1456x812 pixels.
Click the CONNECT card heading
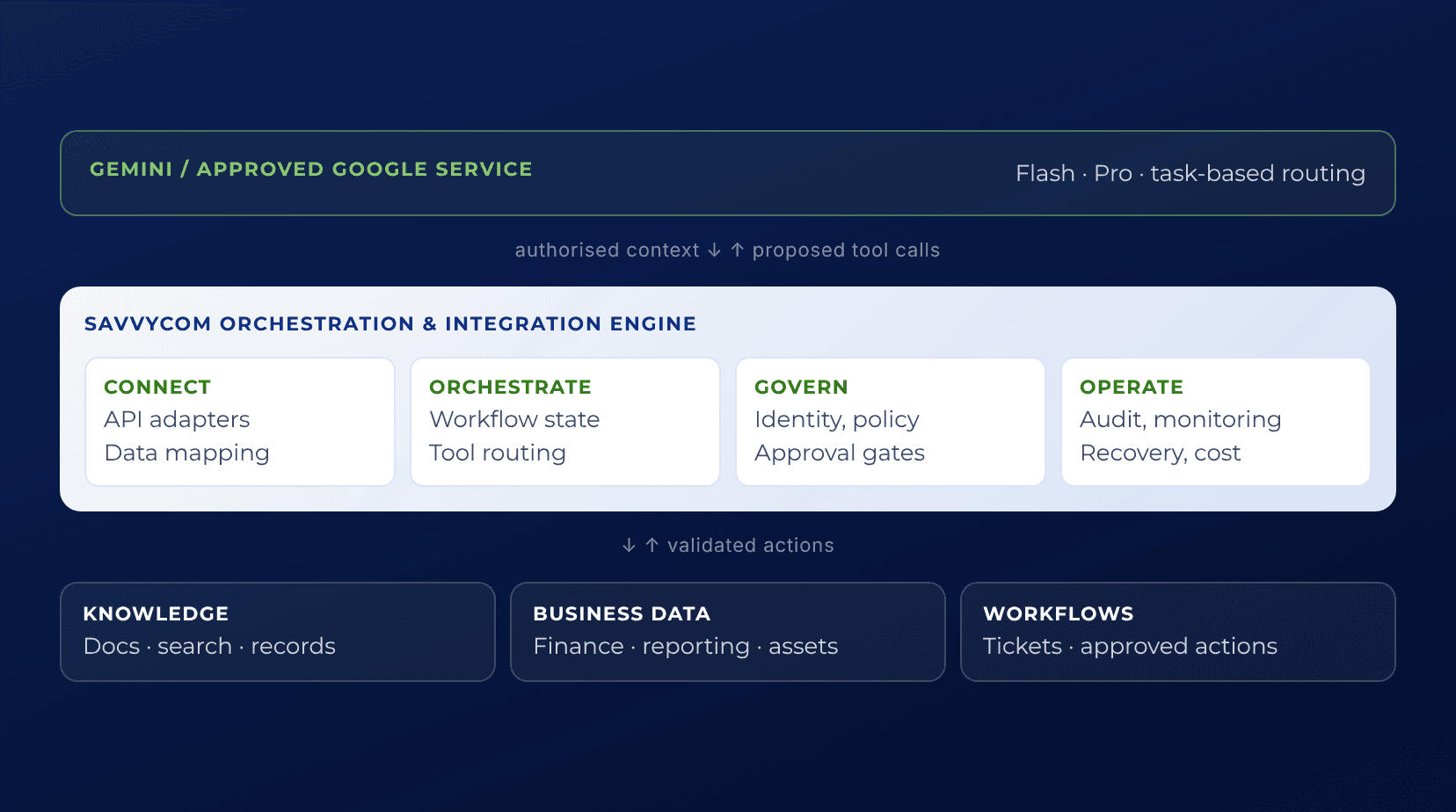[157, 387]
